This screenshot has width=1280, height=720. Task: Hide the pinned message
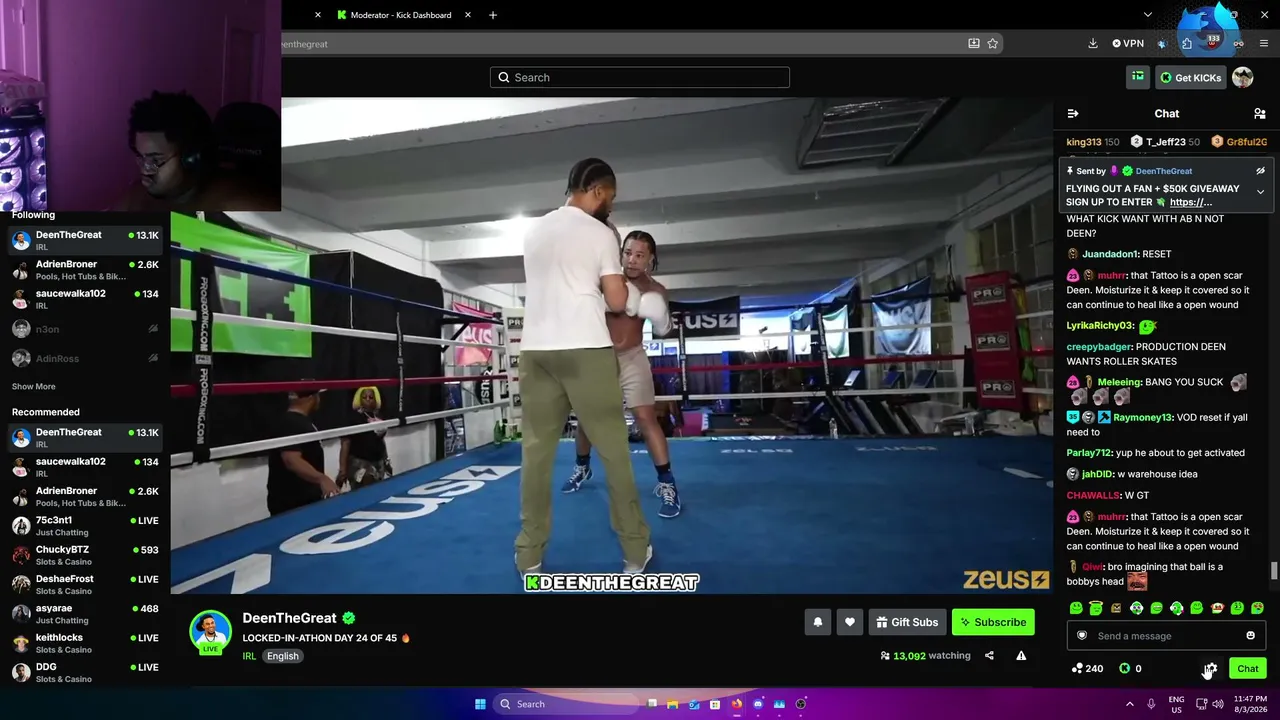coord(1261,171)
